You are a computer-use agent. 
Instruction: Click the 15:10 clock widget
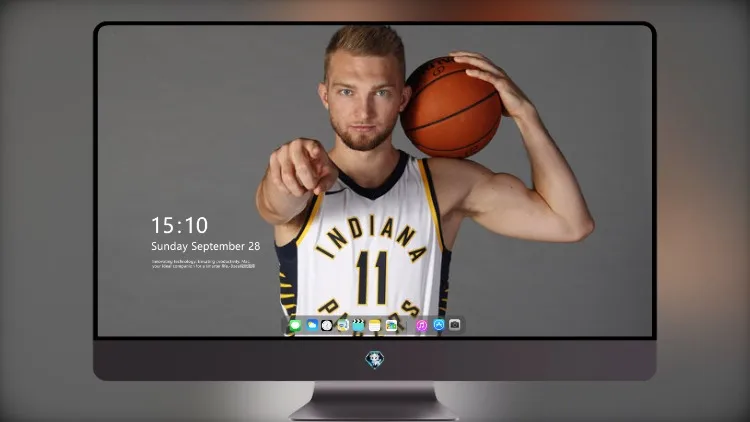[x=179, y=225]
